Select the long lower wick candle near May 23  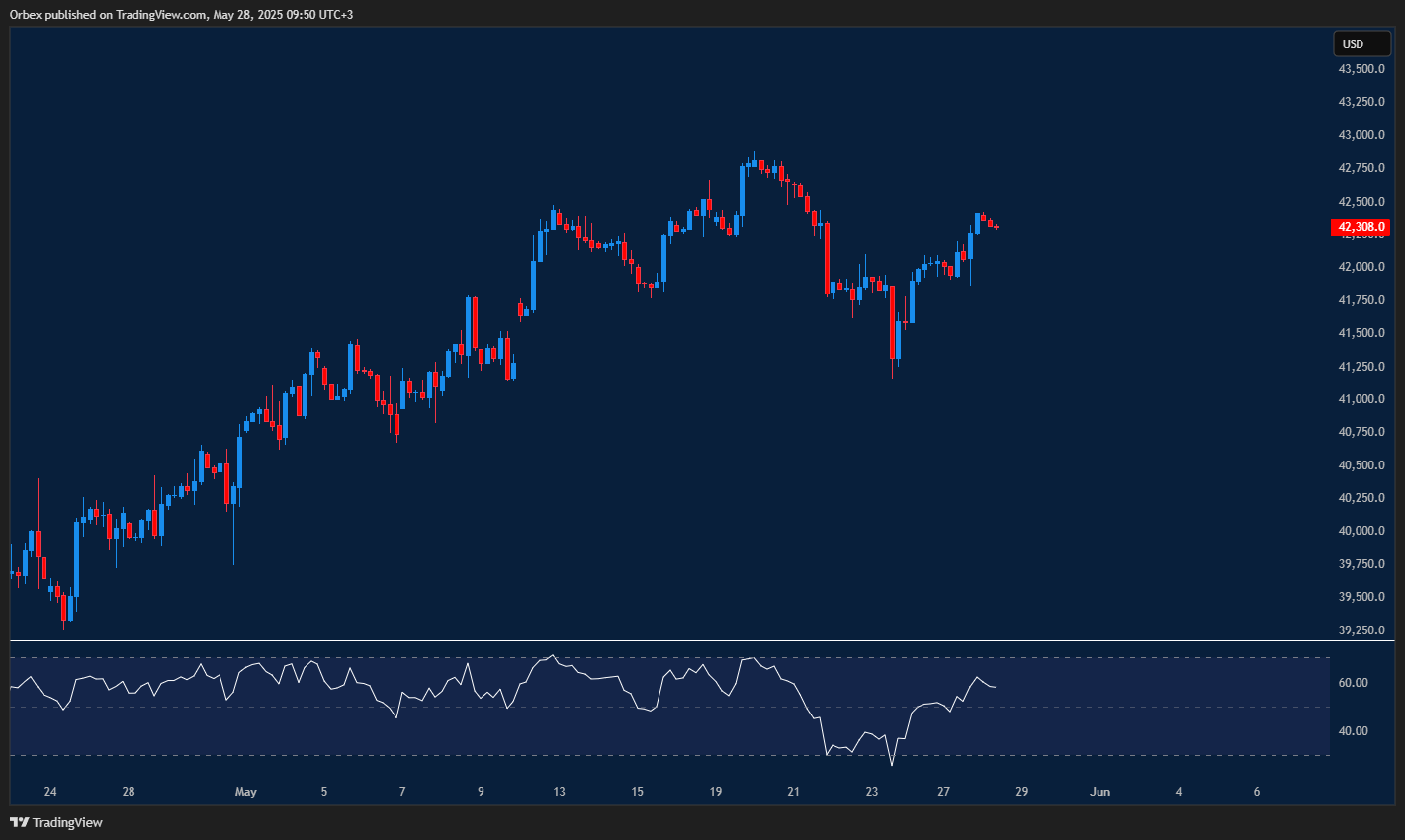pos(895,326)
